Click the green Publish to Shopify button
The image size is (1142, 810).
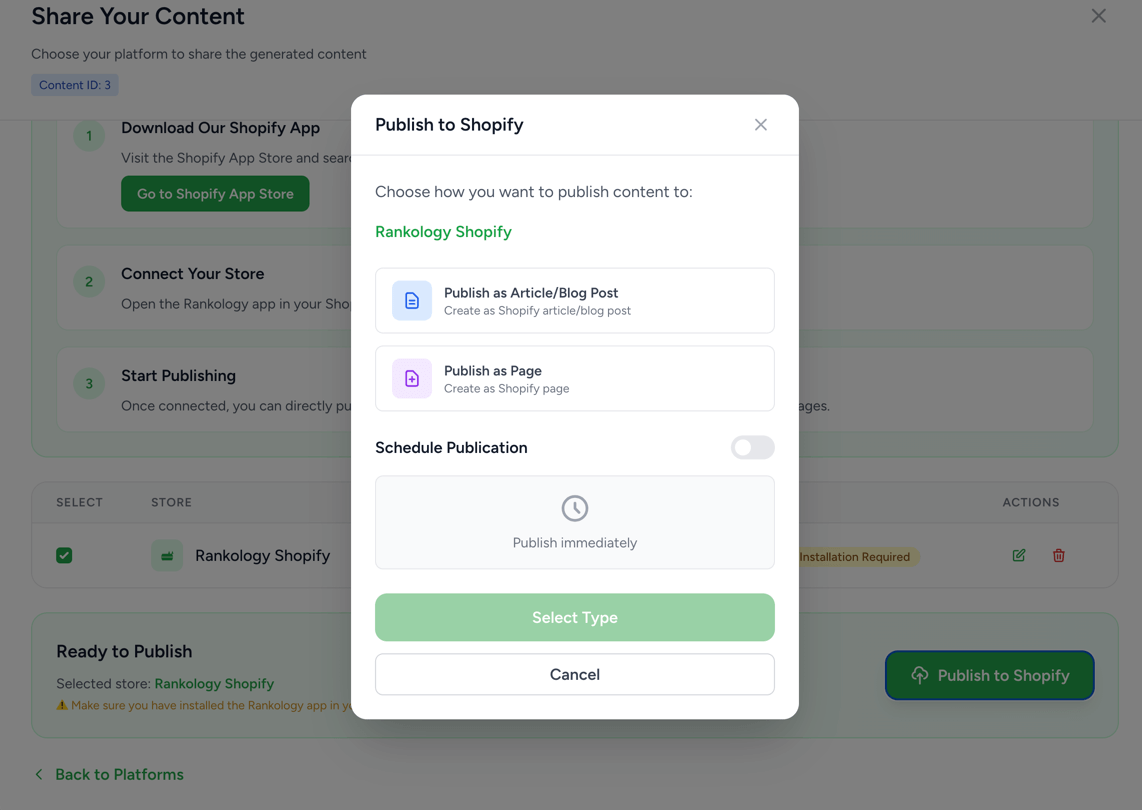pyautogui.click(x=989, y=675)
